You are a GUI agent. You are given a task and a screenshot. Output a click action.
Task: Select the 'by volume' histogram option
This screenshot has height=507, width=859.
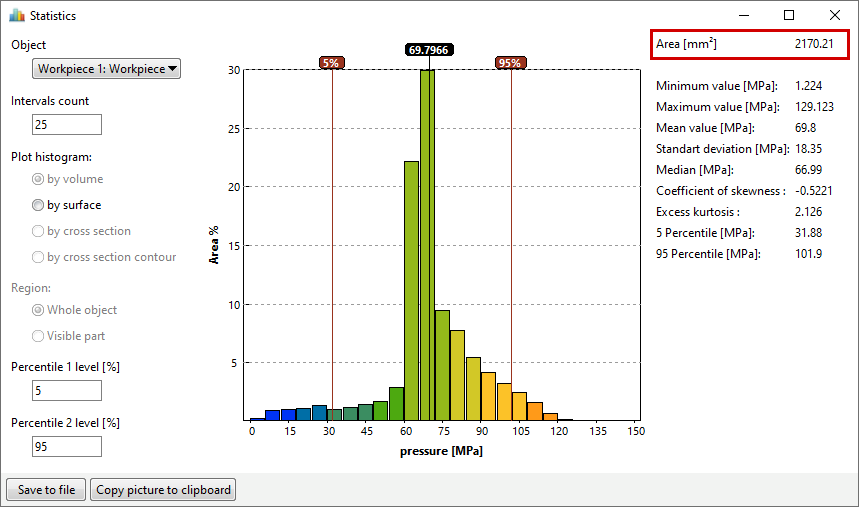coord(39,180)
